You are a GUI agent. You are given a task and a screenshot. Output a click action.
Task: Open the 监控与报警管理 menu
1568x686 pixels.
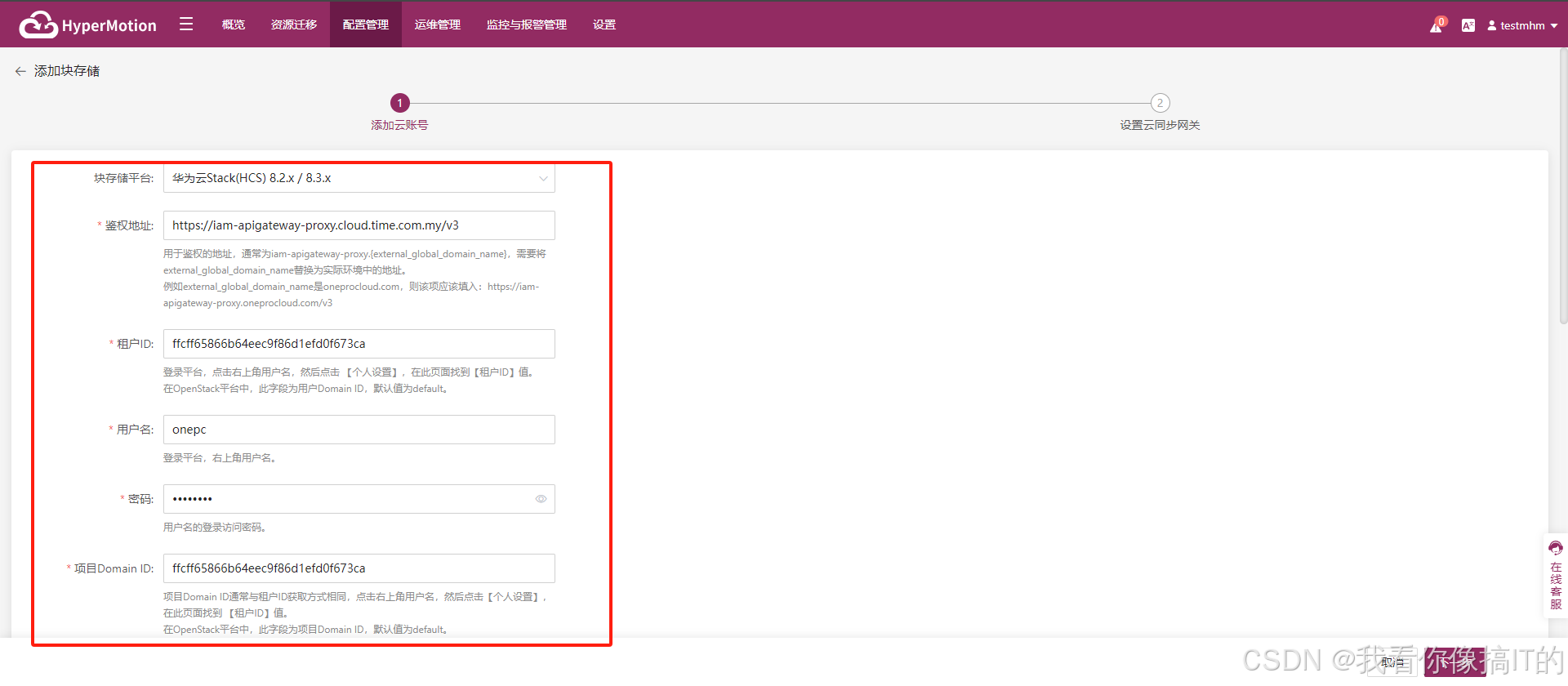(x=527, y=24)
